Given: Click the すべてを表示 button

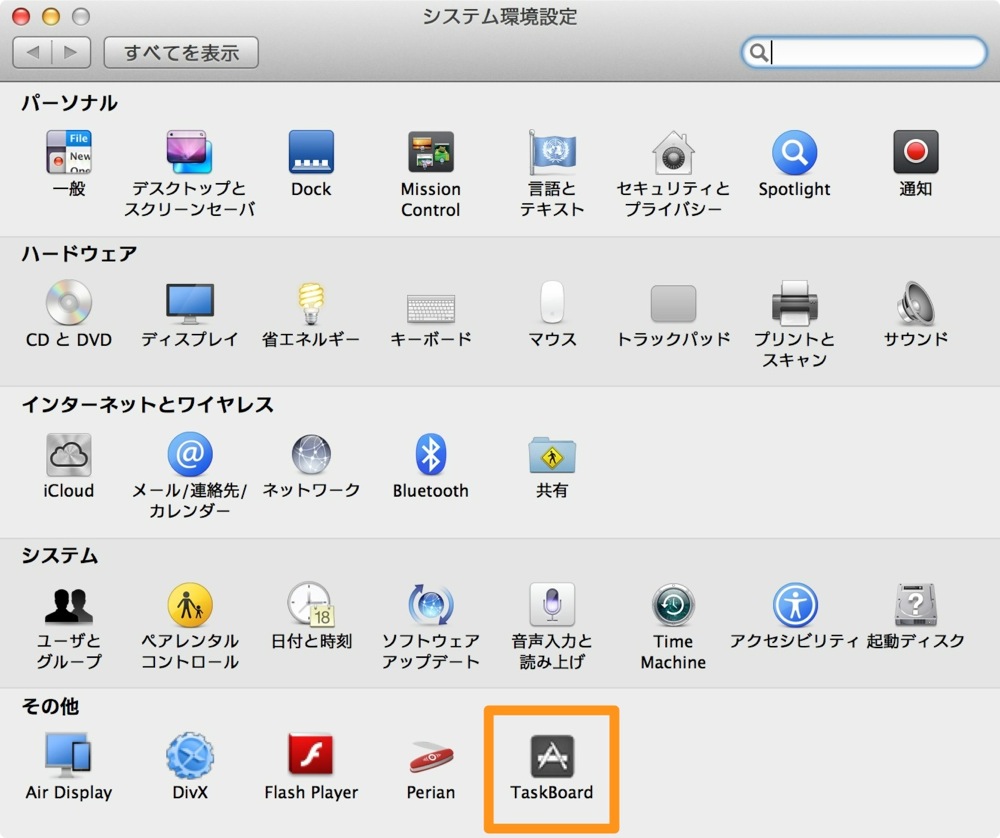Looking at the screenshot, I should 181,52.
